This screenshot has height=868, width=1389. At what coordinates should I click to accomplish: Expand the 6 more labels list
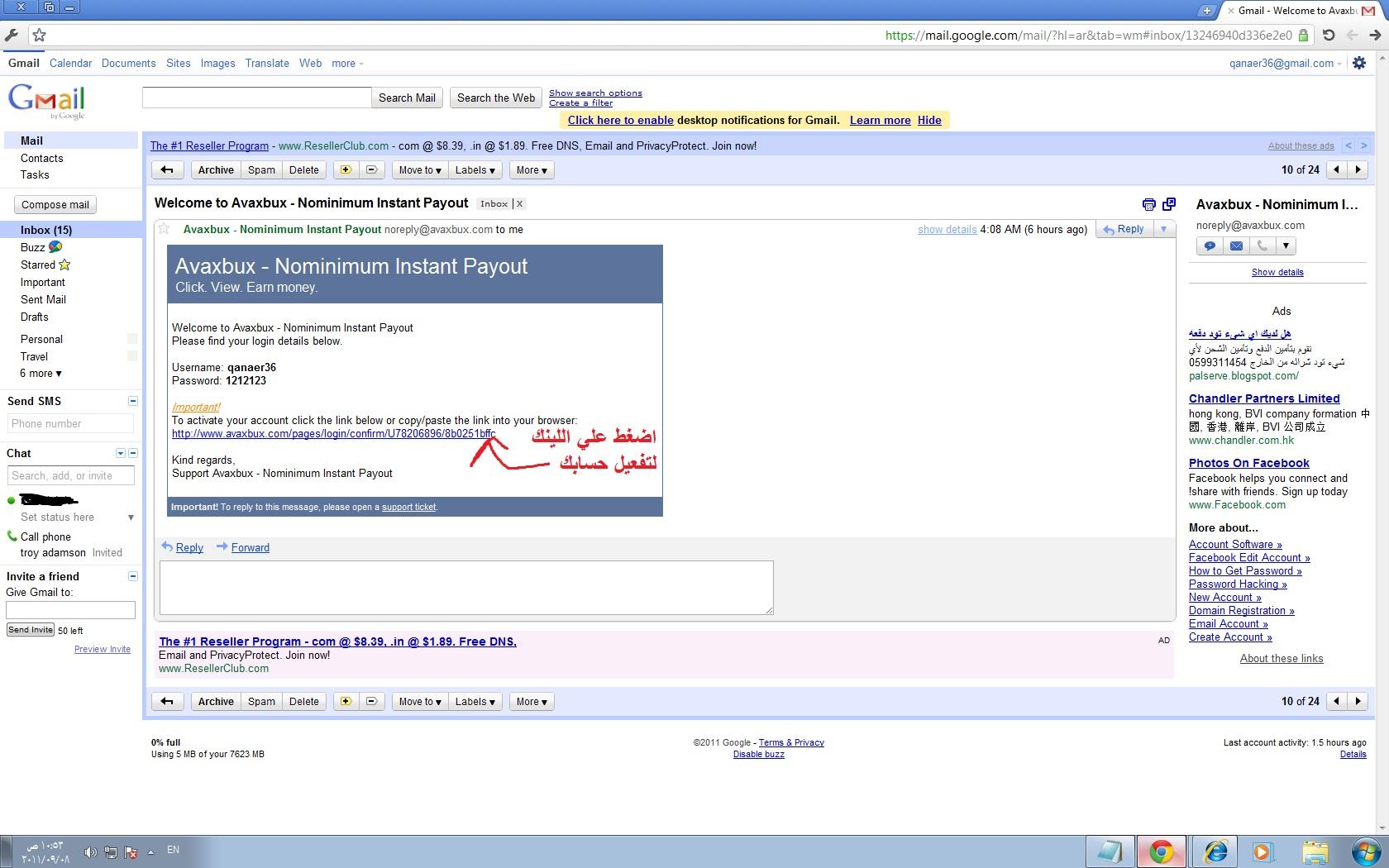tap(41, 373)
